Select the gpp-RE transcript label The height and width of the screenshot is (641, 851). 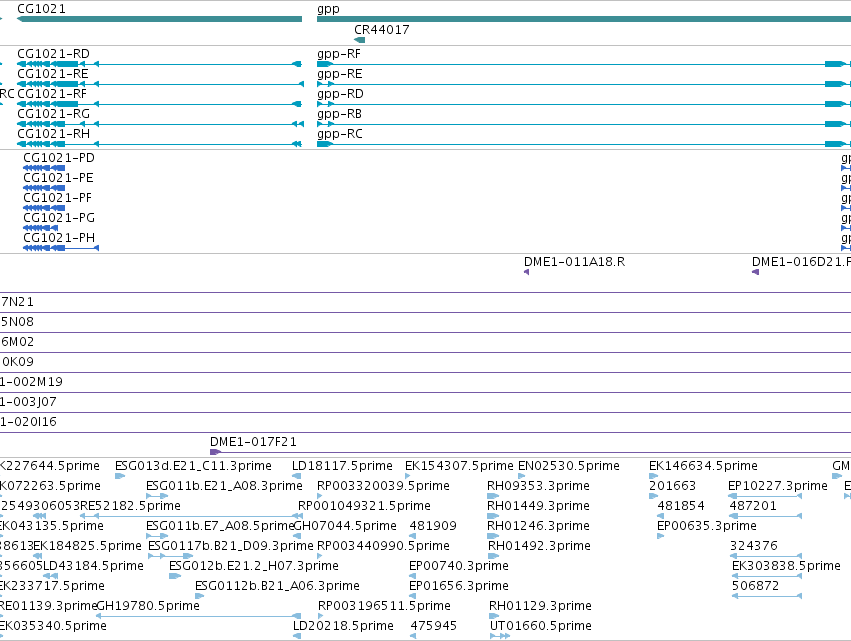click(x=339, y=74)
